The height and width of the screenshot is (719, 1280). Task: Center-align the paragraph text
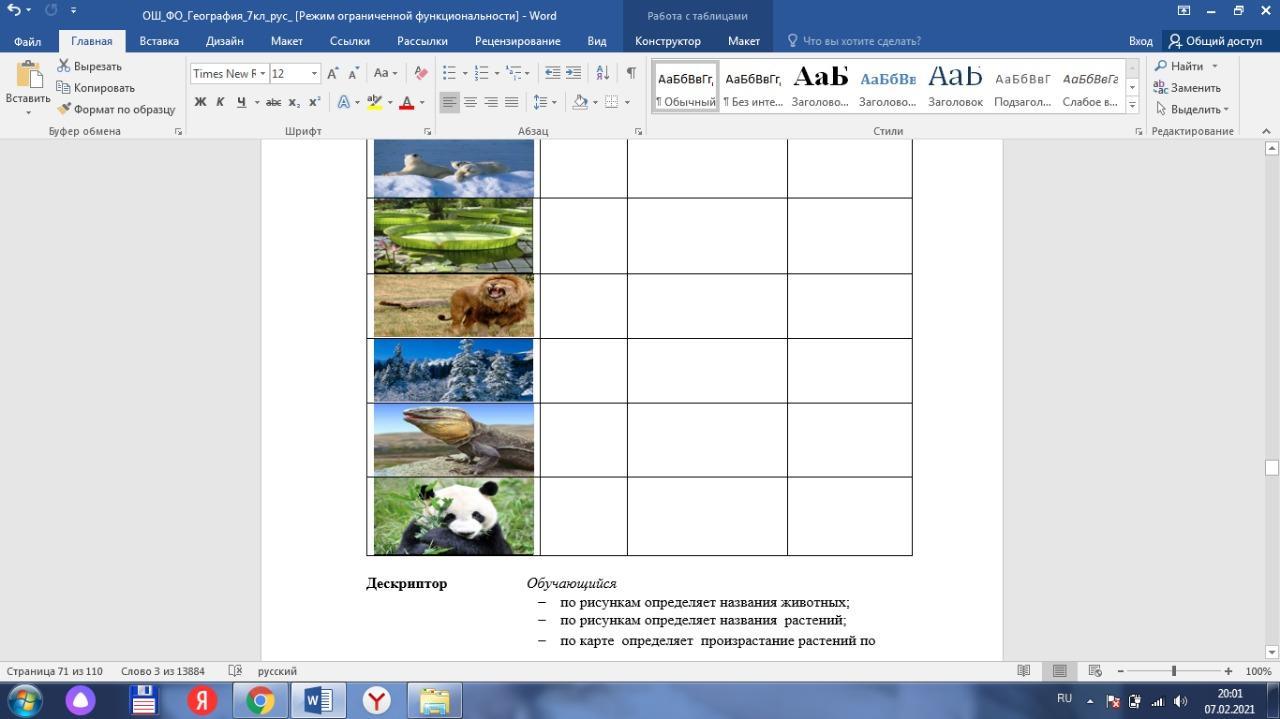(470, 102)
